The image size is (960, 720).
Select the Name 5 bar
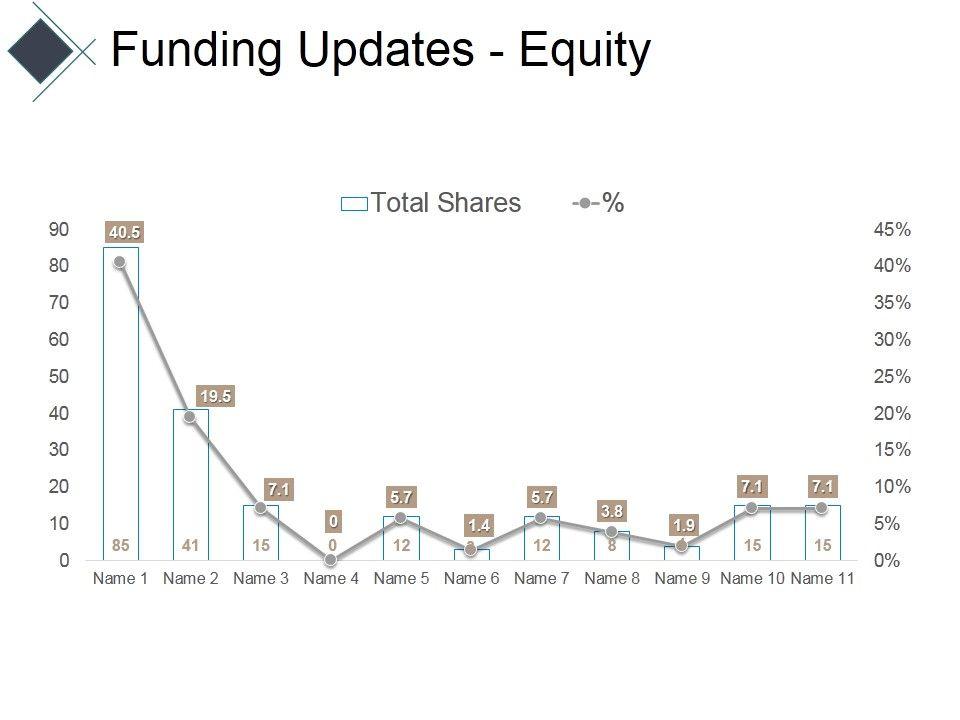[x=401, y=540]
